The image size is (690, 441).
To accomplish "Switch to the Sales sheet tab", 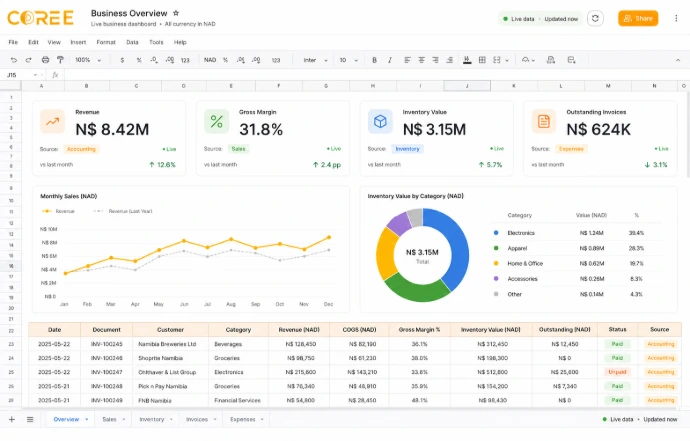I will coord(110,419).
